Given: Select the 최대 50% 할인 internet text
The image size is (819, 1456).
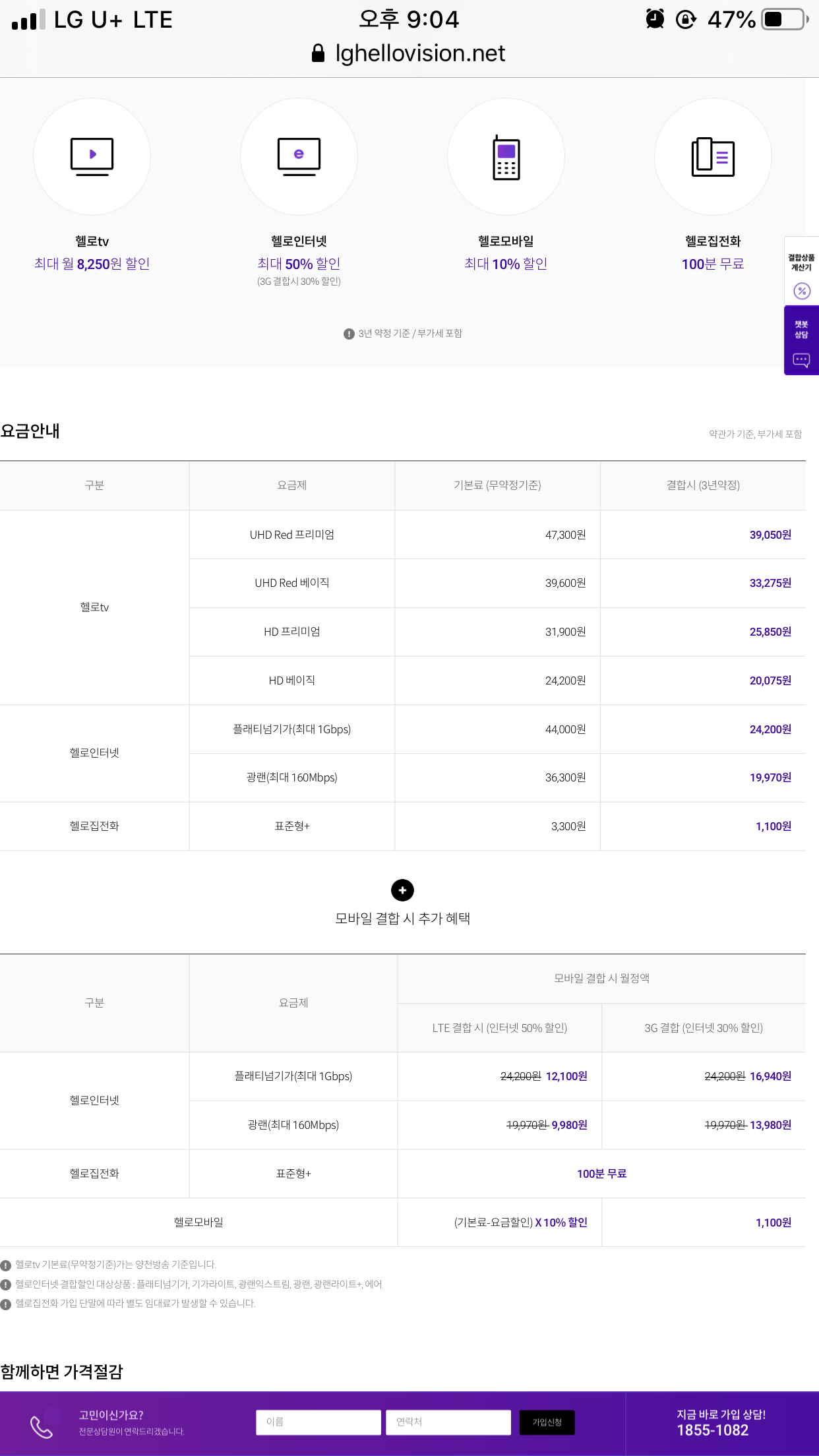Looking at the screenshot, I should click(299, 264).
